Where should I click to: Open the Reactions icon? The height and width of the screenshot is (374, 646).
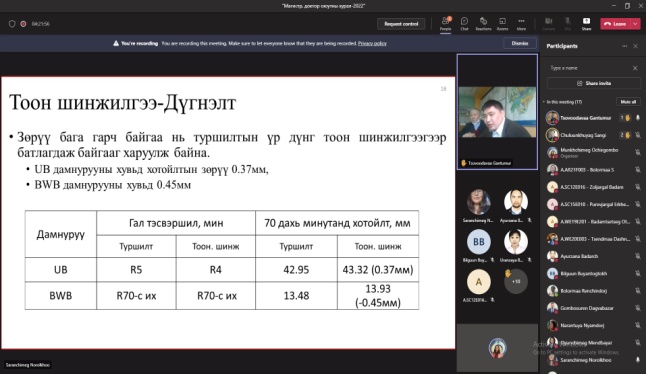tap(483, 23)
